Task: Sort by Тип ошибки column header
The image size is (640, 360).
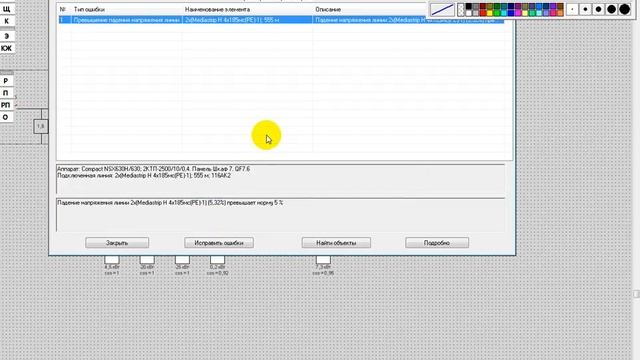Action: pyautogui.click(x=89, y=9)
